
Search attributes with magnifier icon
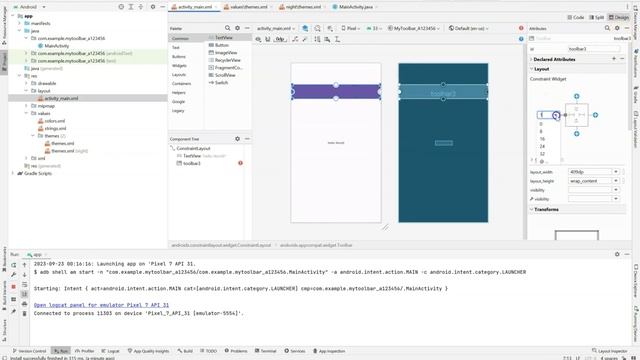[607, 28]
